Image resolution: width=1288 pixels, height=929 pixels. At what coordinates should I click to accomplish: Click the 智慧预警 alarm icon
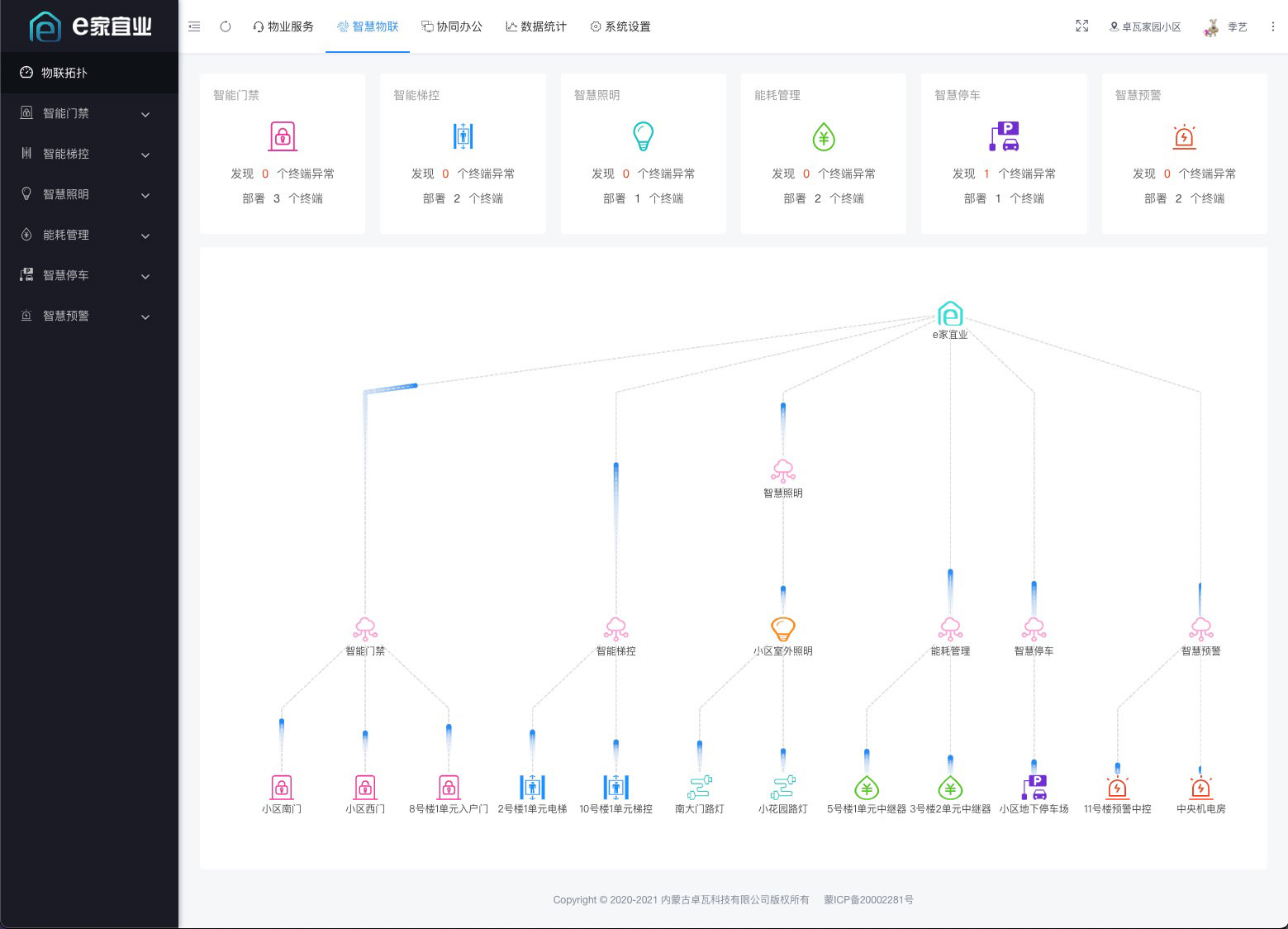[1184, 136]
